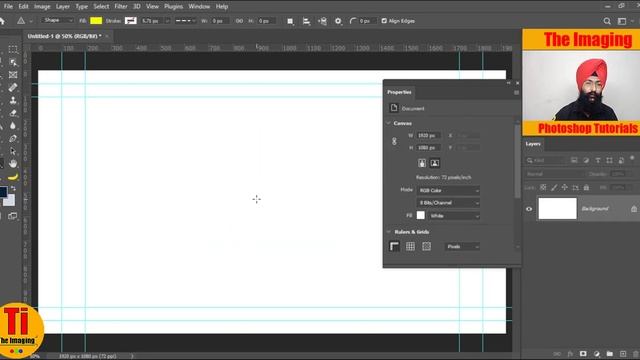Open the Filter menu
The height and width of the screenshot is (360, 640).
point(121,7)
